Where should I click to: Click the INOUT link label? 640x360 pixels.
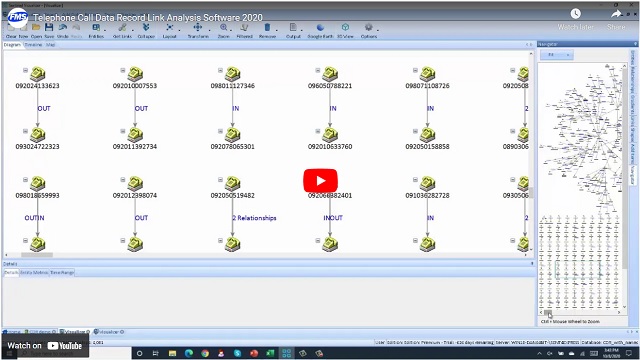(x=333, y=218)
